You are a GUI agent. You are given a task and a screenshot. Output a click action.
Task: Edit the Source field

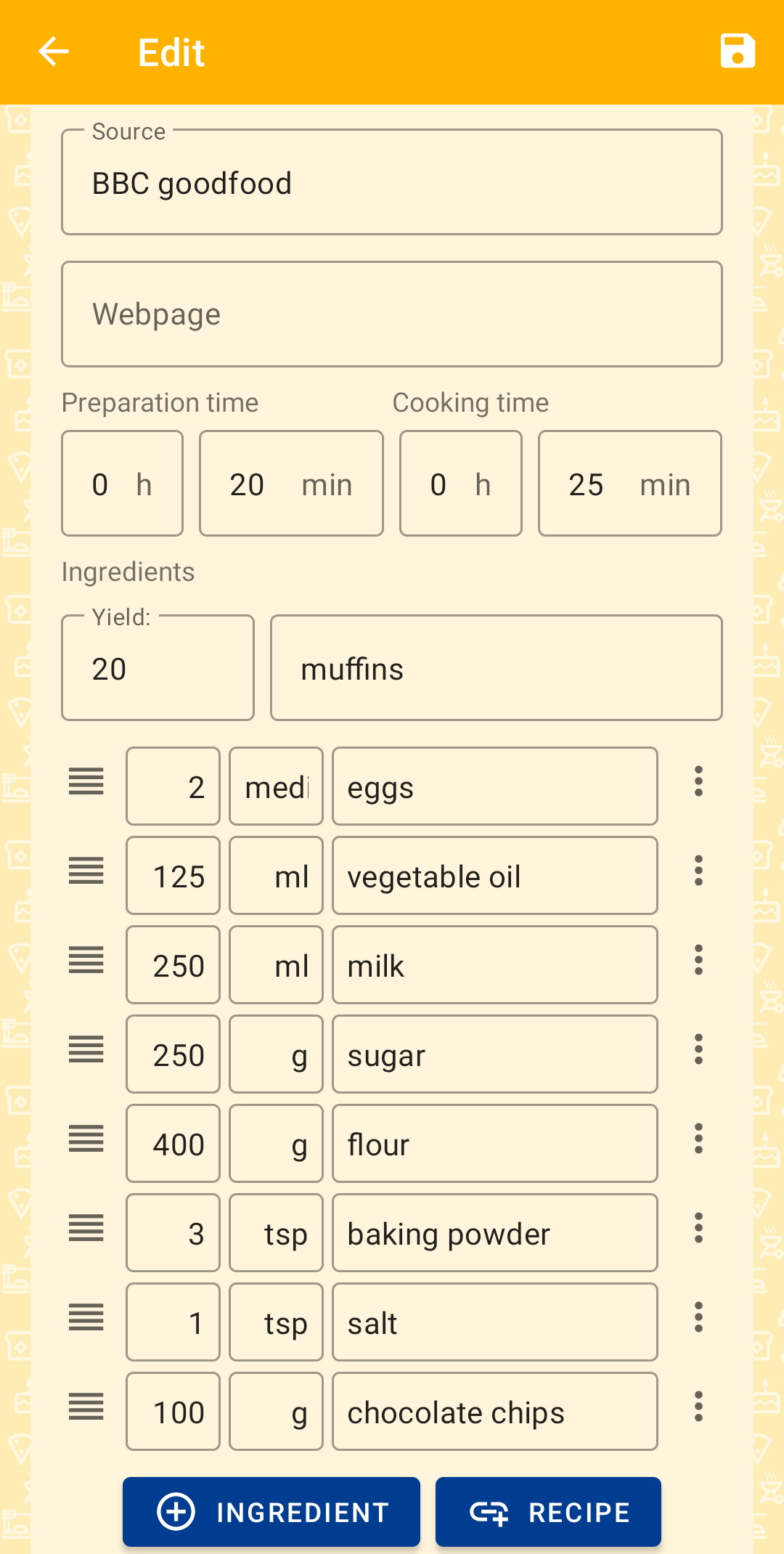tap(392, 183)
